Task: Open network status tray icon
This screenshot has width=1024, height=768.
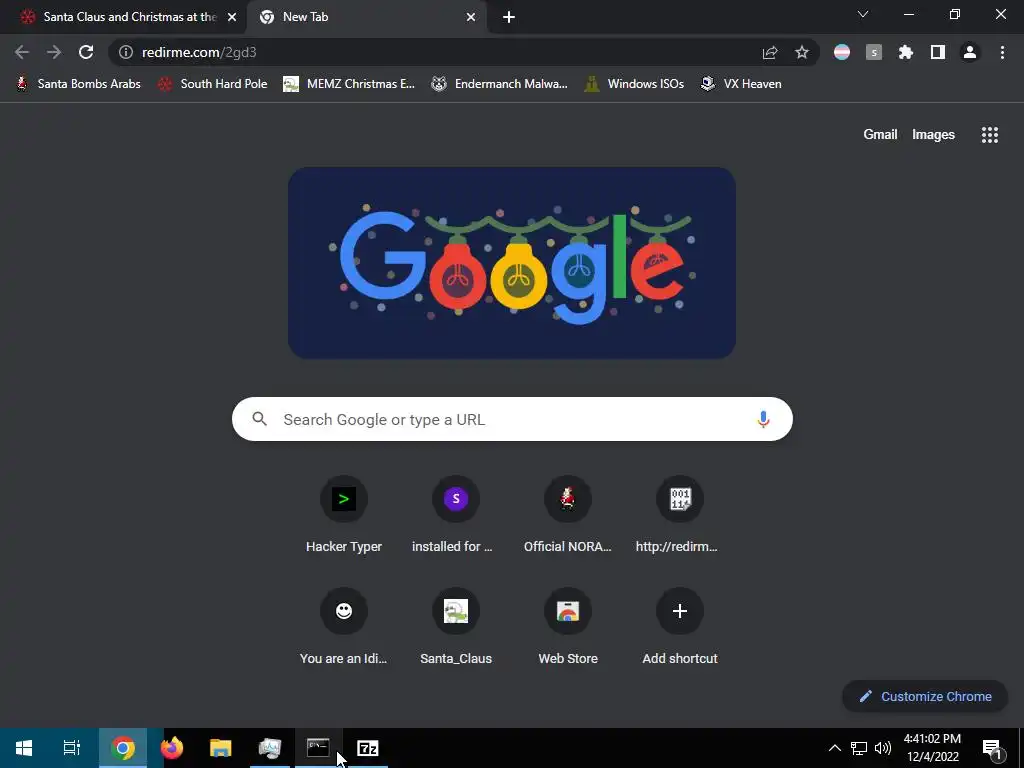Action: coord(859,748)
